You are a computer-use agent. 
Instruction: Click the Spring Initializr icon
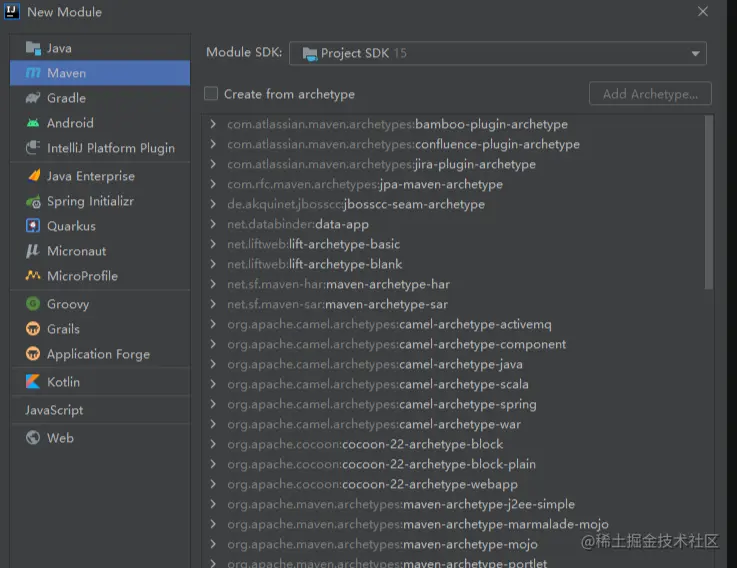coord(33,201)
